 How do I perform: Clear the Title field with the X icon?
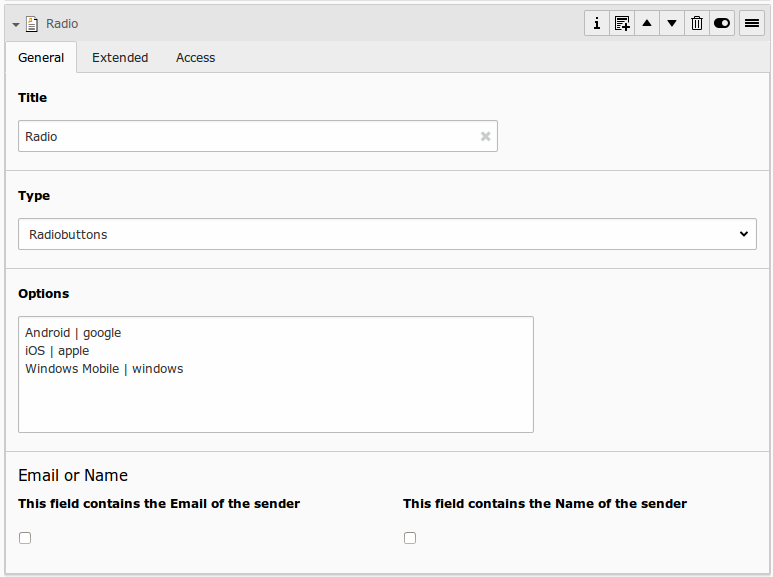coord(485,136)
